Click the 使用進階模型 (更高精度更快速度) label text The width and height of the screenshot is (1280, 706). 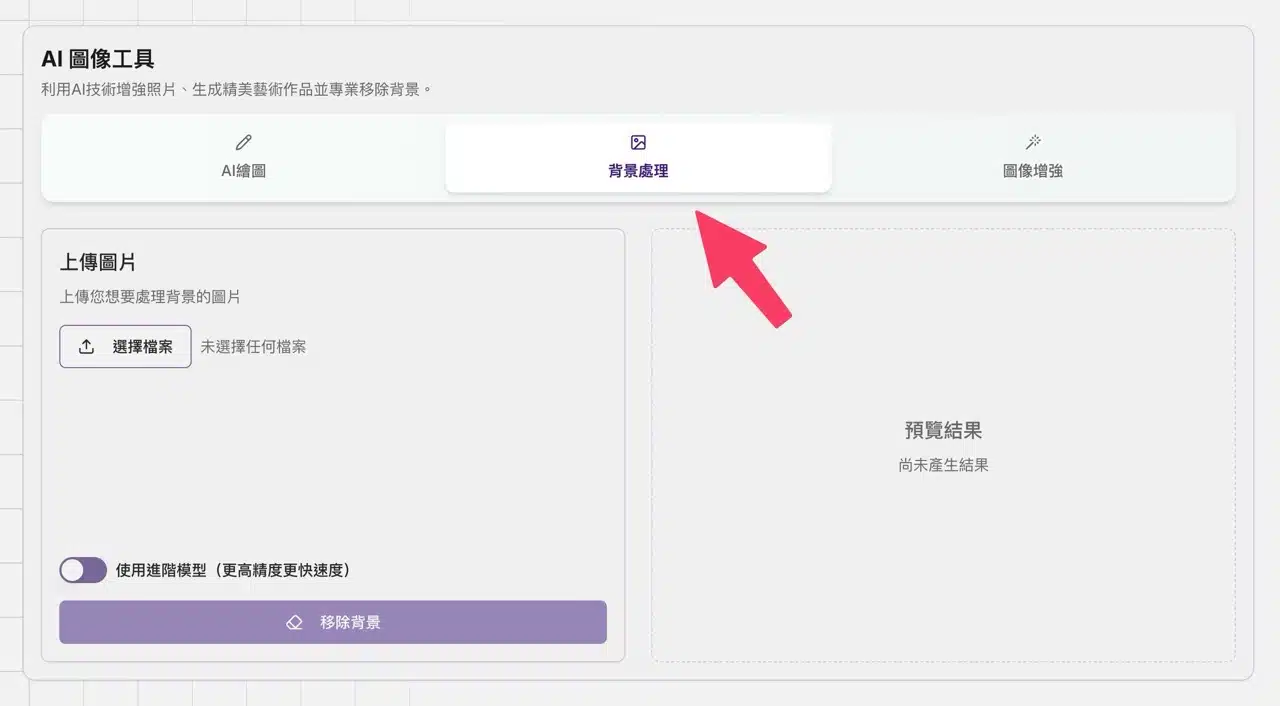tap(233, 570)
